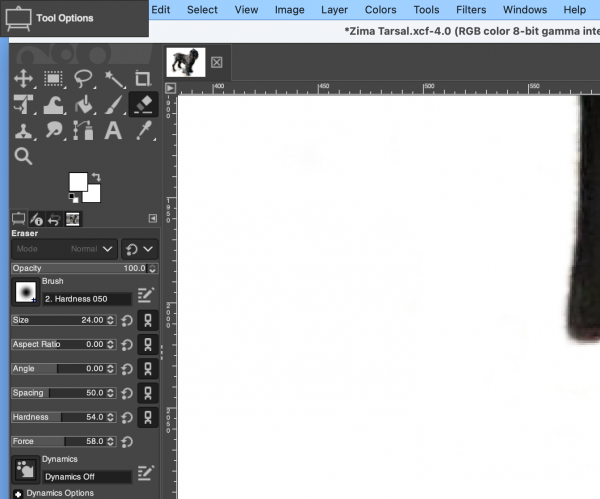
Task: Reset colors to default black and white
Action: click(x=73, y=198)
